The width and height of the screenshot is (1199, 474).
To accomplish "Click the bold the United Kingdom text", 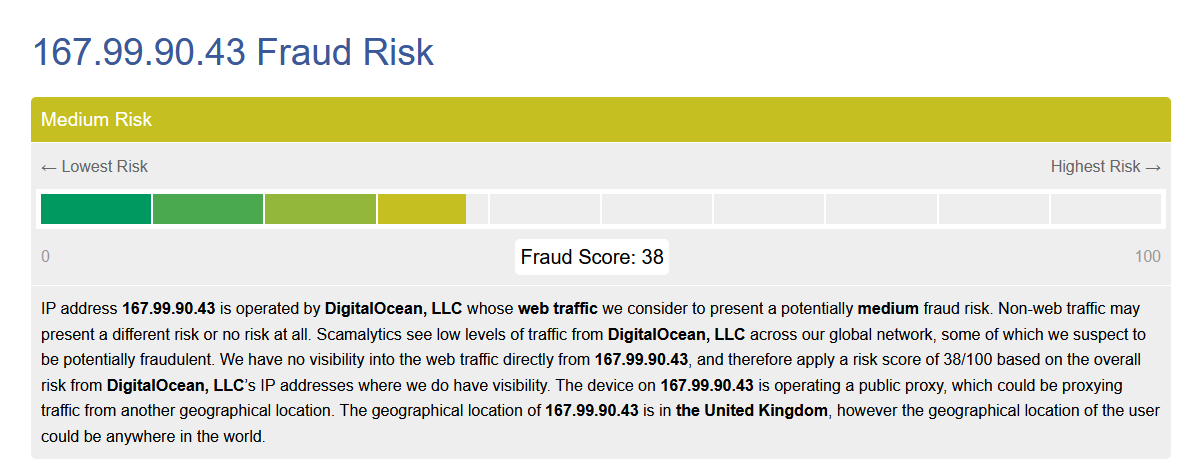I will click(x=752, y=411).
